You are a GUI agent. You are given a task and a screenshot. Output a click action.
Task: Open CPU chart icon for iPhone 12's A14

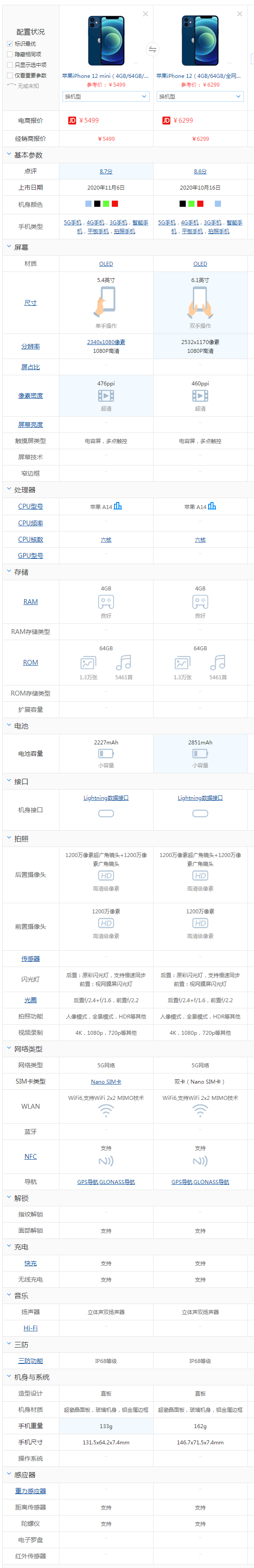[212, 506]
